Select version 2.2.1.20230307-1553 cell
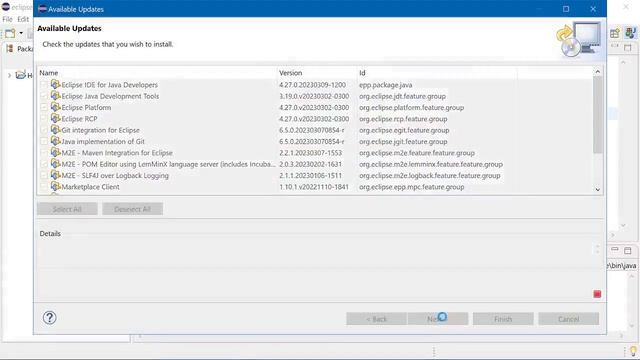Screen dimensions: 640x360 click(x=310, y=153)
